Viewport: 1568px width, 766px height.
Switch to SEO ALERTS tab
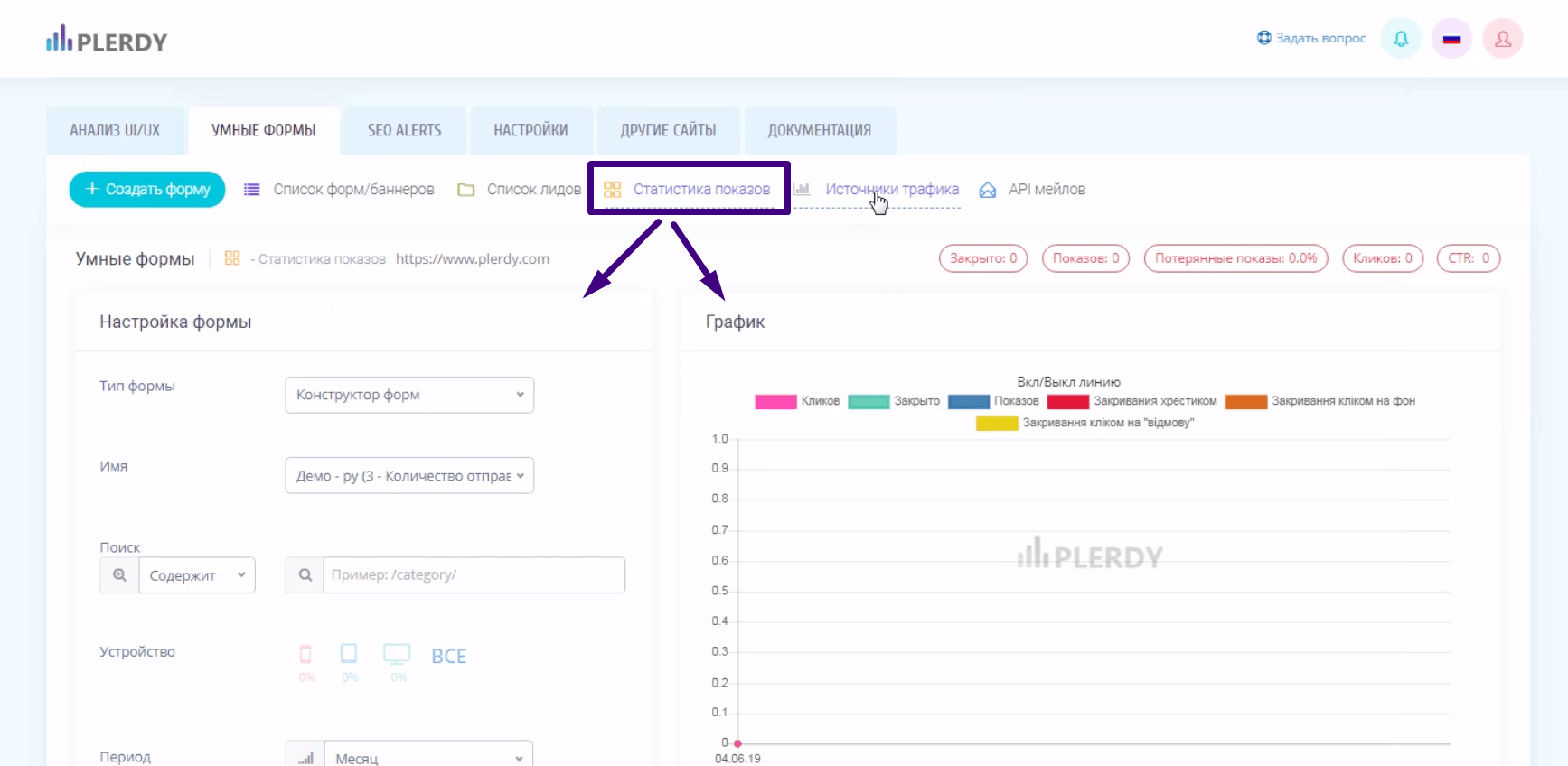[405, 130]
